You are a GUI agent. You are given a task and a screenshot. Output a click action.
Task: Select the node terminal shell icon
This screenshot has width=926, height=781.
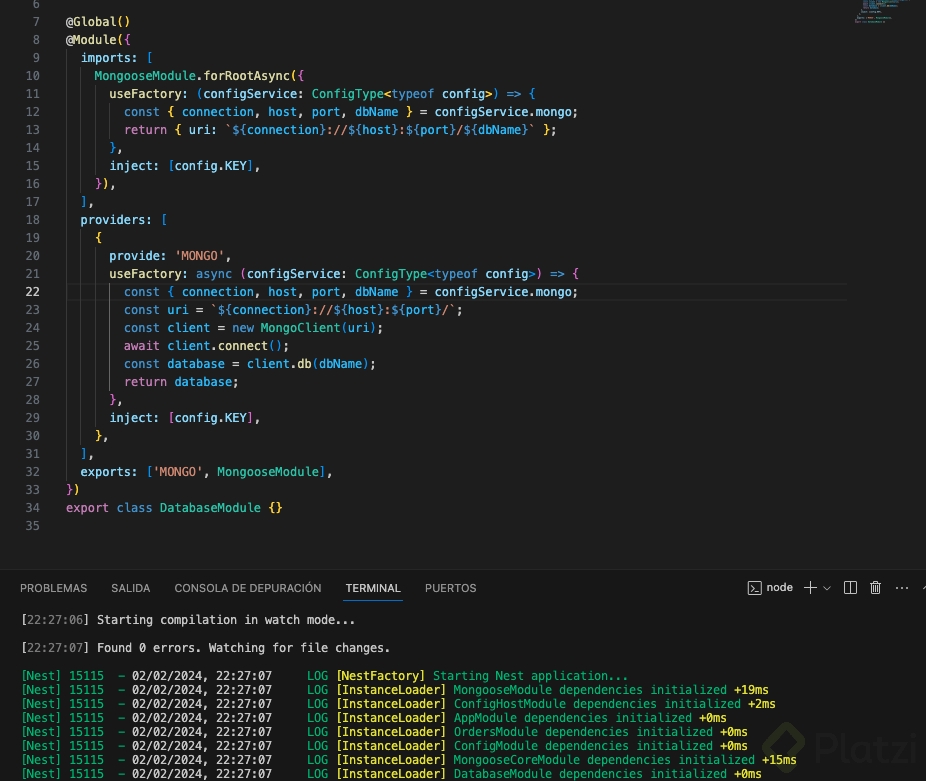(755, 588)
